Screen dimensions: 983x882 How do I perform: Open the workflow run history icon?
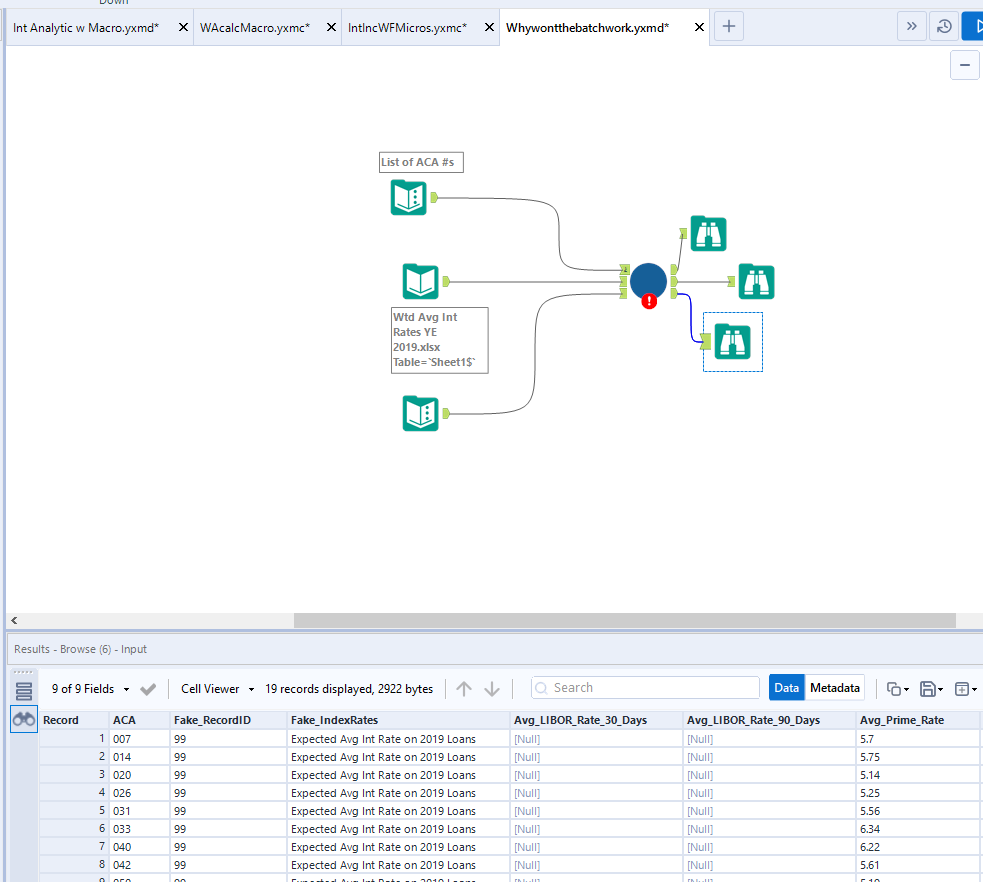[943, 27]
